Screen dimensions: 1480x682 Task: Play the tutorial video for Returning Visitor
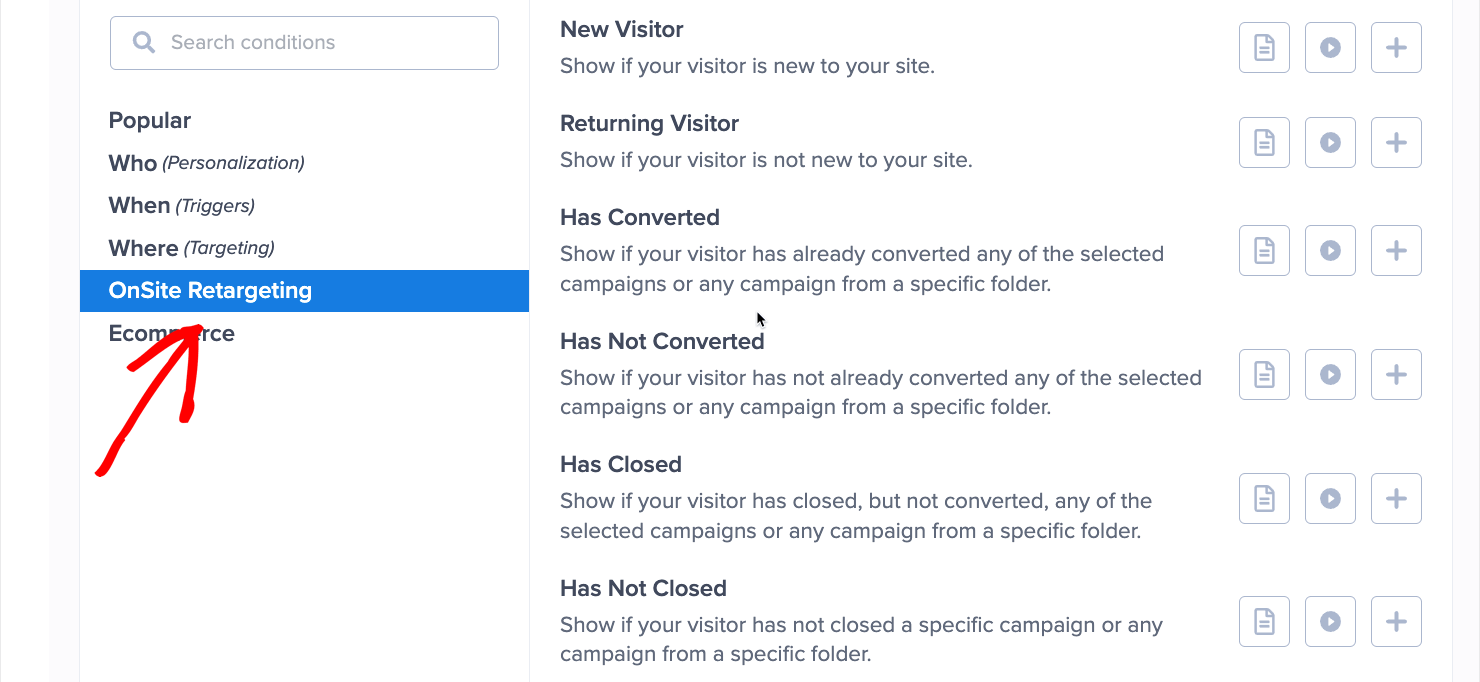coord(1330,142)
